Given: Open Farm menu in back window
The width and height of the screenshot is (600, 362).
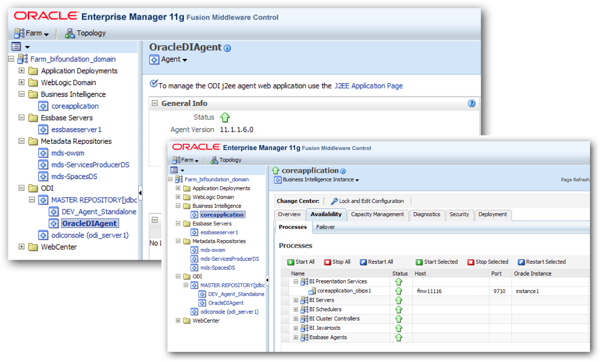Looking at the screenshot, I should [31, 33].
